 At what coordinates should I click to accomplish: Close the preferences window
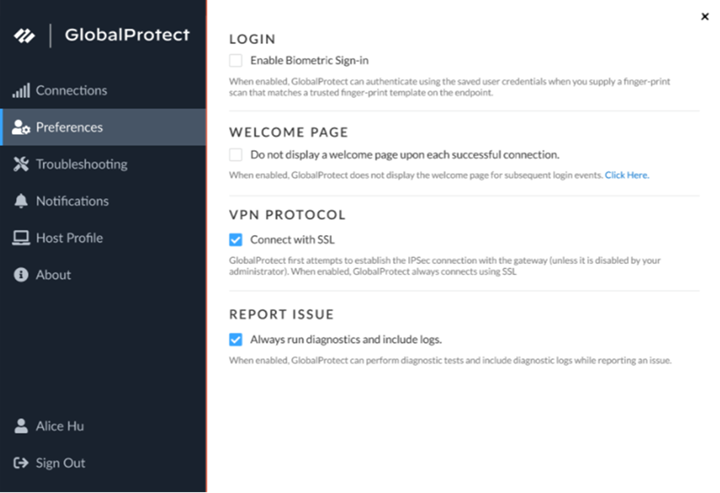(706, 16)
